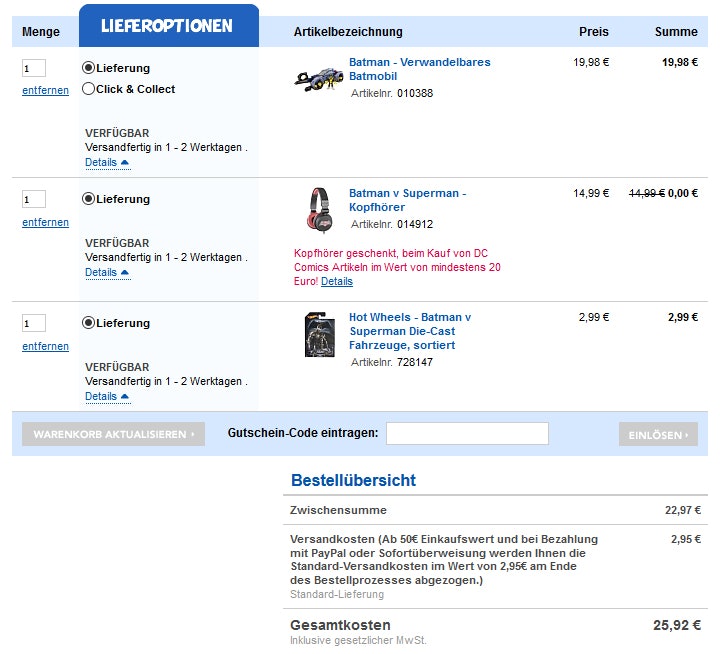The height and width of the screenshot is (654, 720).
Task: Click the Hot Wheels Die-Cast product image
Action: (x=319, y=335)
